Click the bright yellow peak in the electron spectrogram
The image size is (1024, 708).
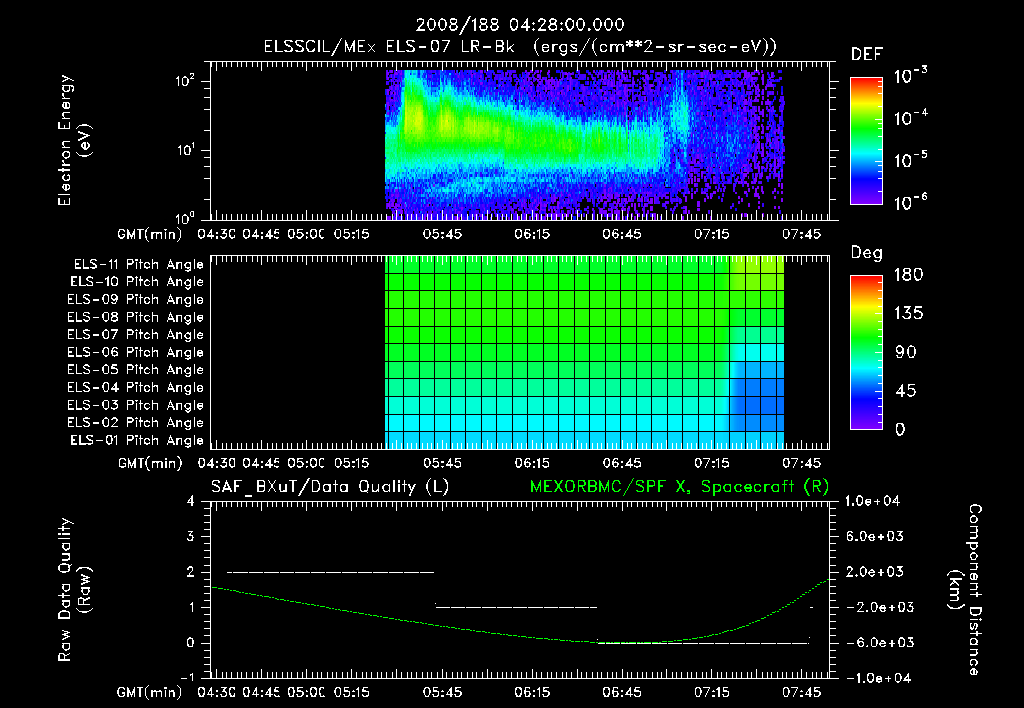pyautogui.click(x=413, y=116)
